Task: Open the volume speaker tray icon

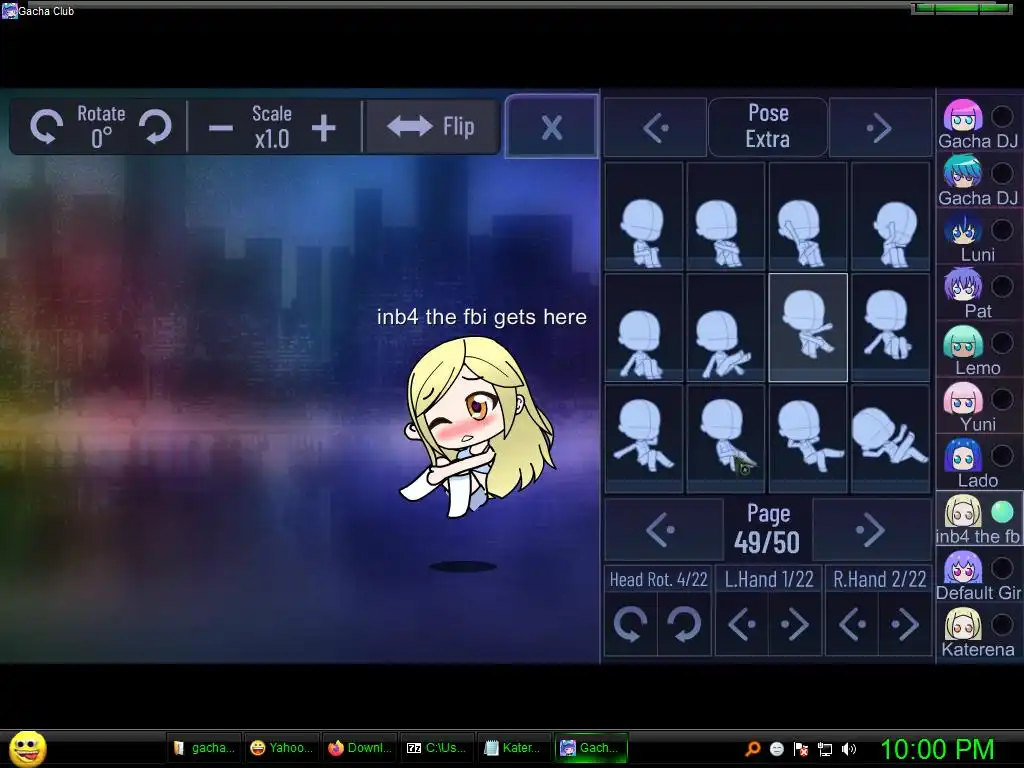Action: point(849,749)
